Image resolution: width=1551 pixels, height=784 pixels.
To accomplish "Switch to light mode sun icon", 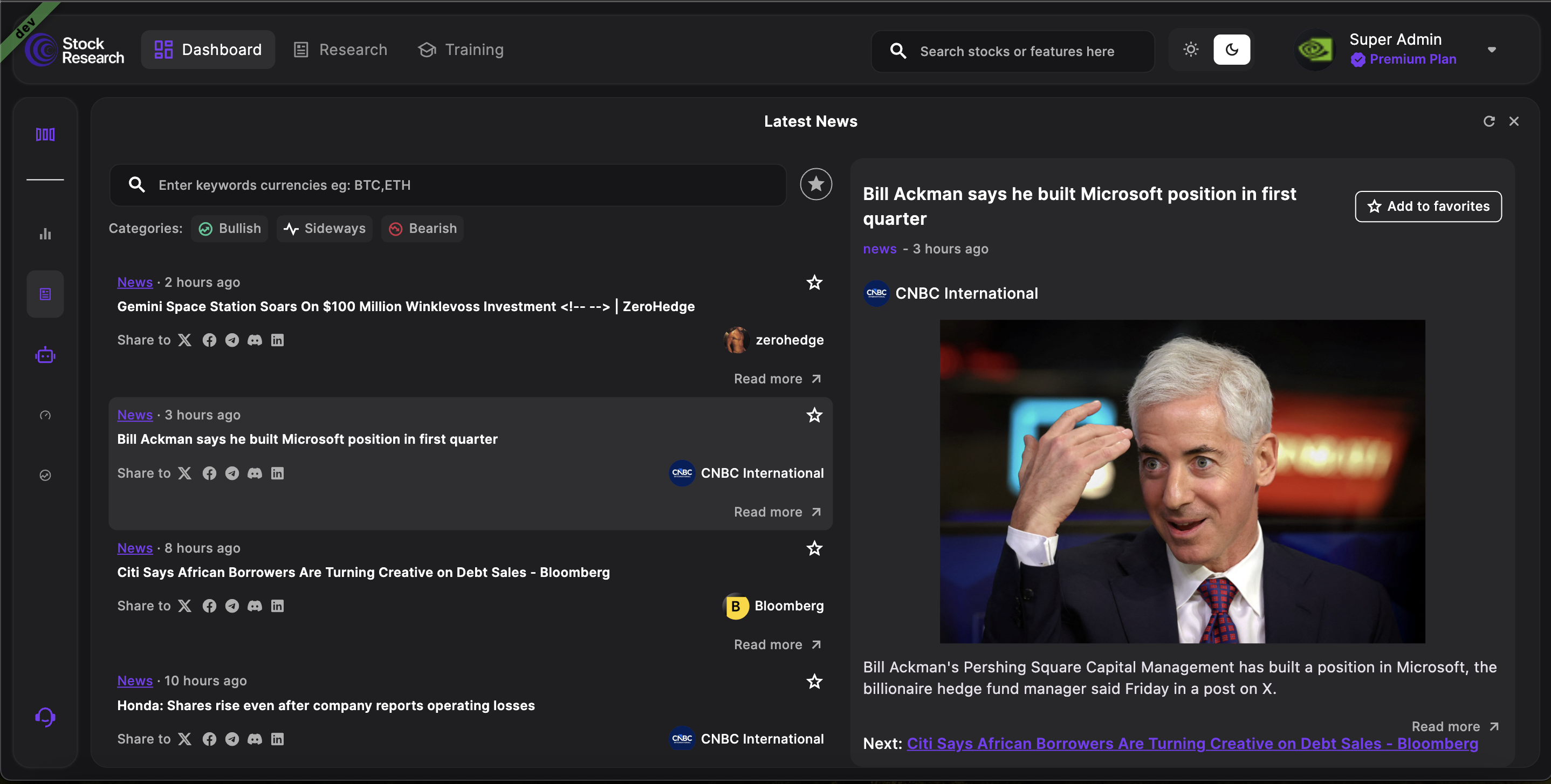I will 1190,50.
